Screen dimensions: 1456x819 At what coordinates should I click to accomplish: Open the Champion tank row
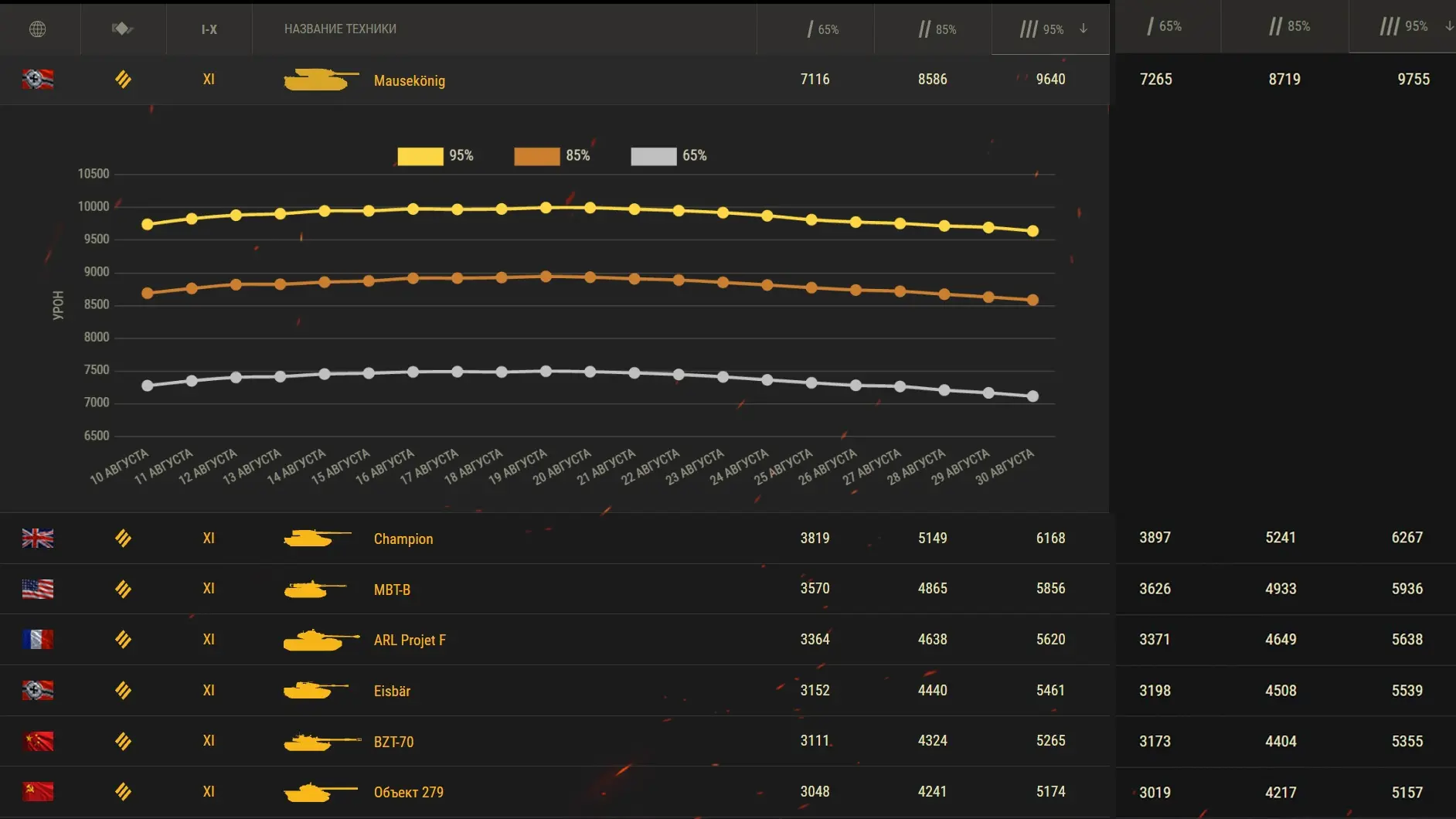[554, 539]
